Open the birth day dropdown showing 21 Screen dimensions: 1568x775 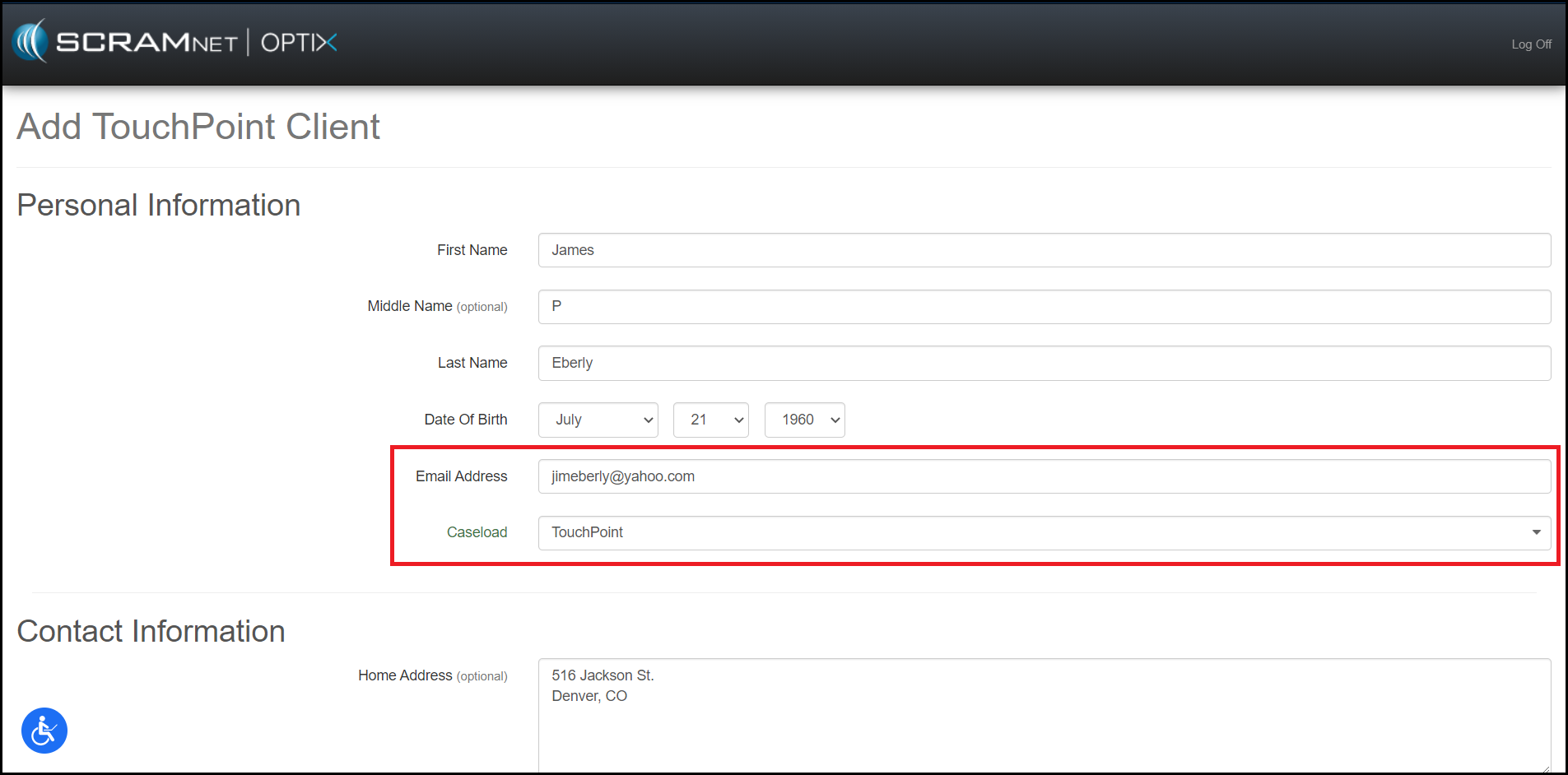tap(710, 420)
